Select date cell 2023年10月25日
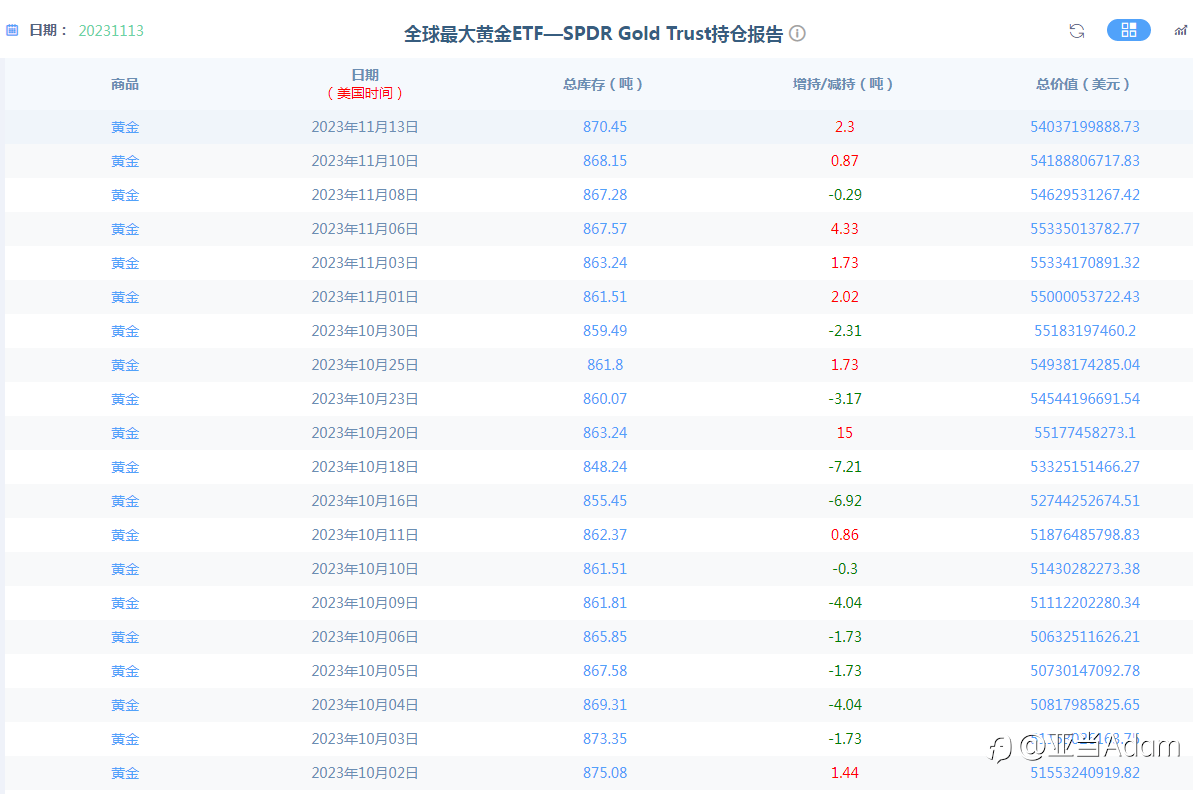 (364, 365)
